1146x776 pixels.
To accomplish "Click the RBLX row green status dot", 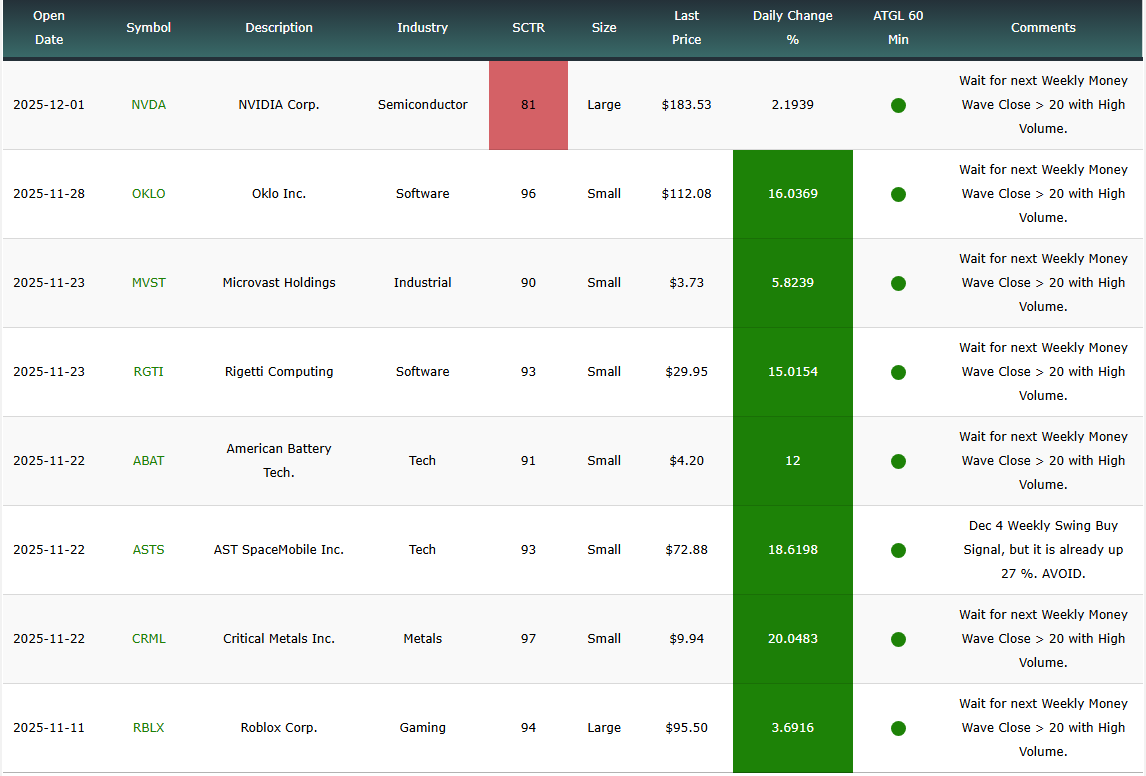I will pos(898,728).
